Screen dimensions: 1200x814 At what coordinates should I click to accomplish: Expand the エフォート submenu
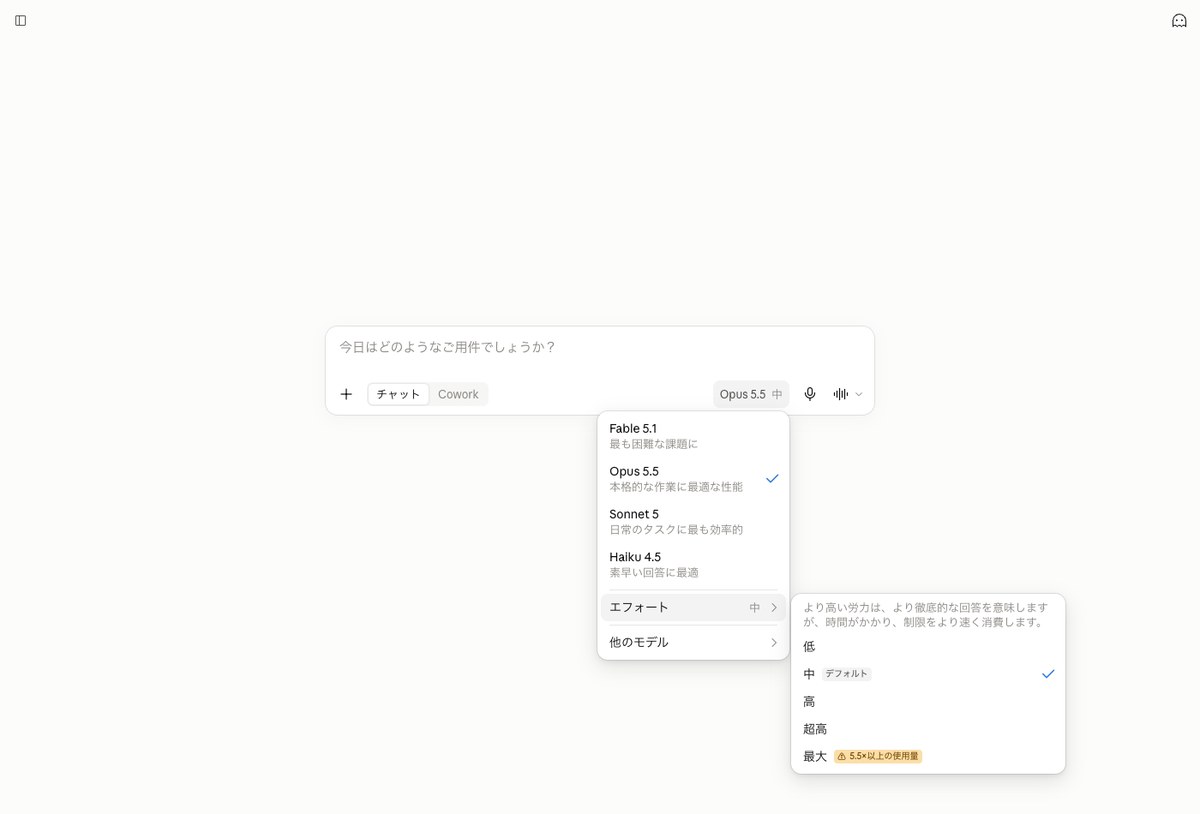[693, 607]
